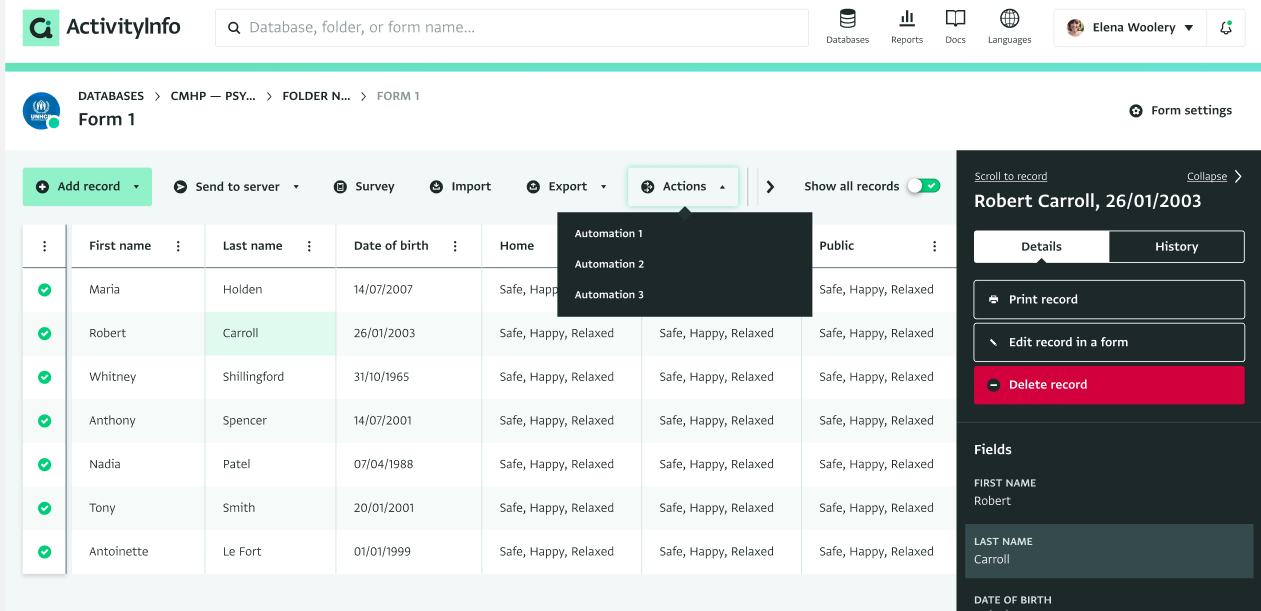Click the Form settings gear icon

point(1136,111)
